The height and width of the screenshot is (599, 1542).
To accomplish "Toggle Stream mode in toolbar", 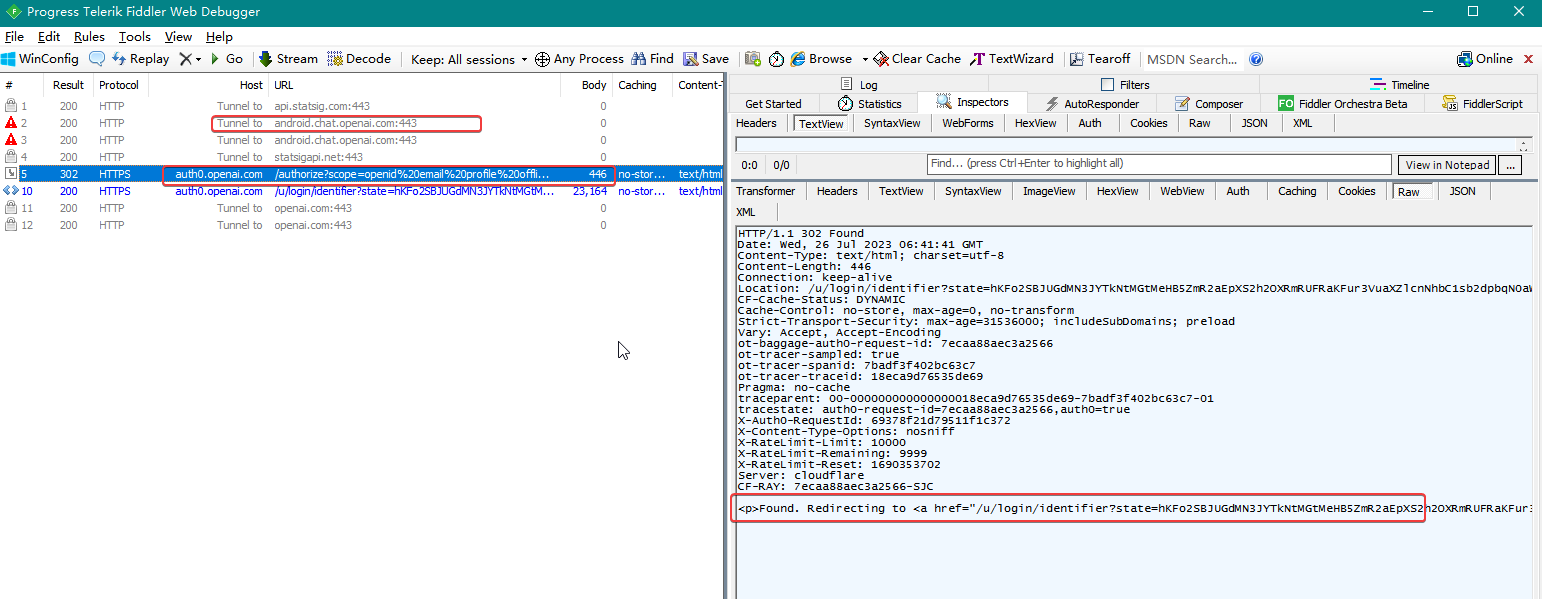I will click(x=288, y=59).
